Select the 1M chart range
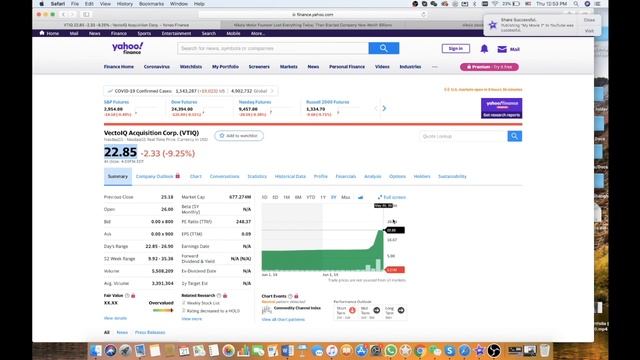This screenshot has height=360, width=640. tap(287, 197)
